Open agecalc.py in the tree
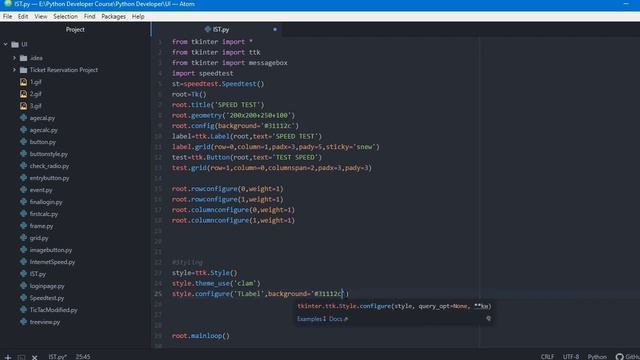The width and height of the screenshot is (640, 360). [x=44, y=130]
